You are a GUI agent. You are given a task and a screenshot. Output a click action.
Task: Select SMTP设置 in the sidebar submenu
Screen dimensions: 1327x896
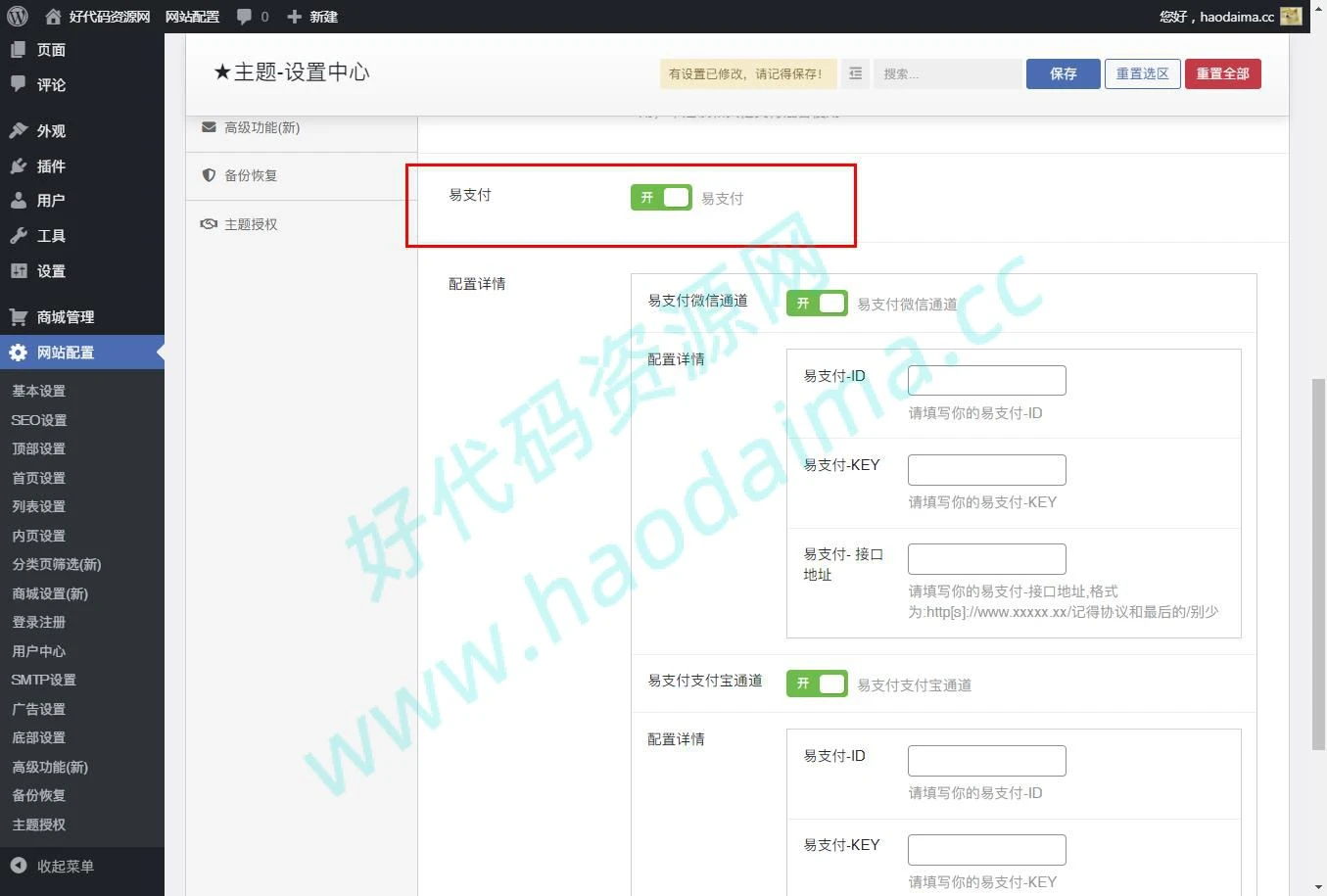tap(43, 680)
